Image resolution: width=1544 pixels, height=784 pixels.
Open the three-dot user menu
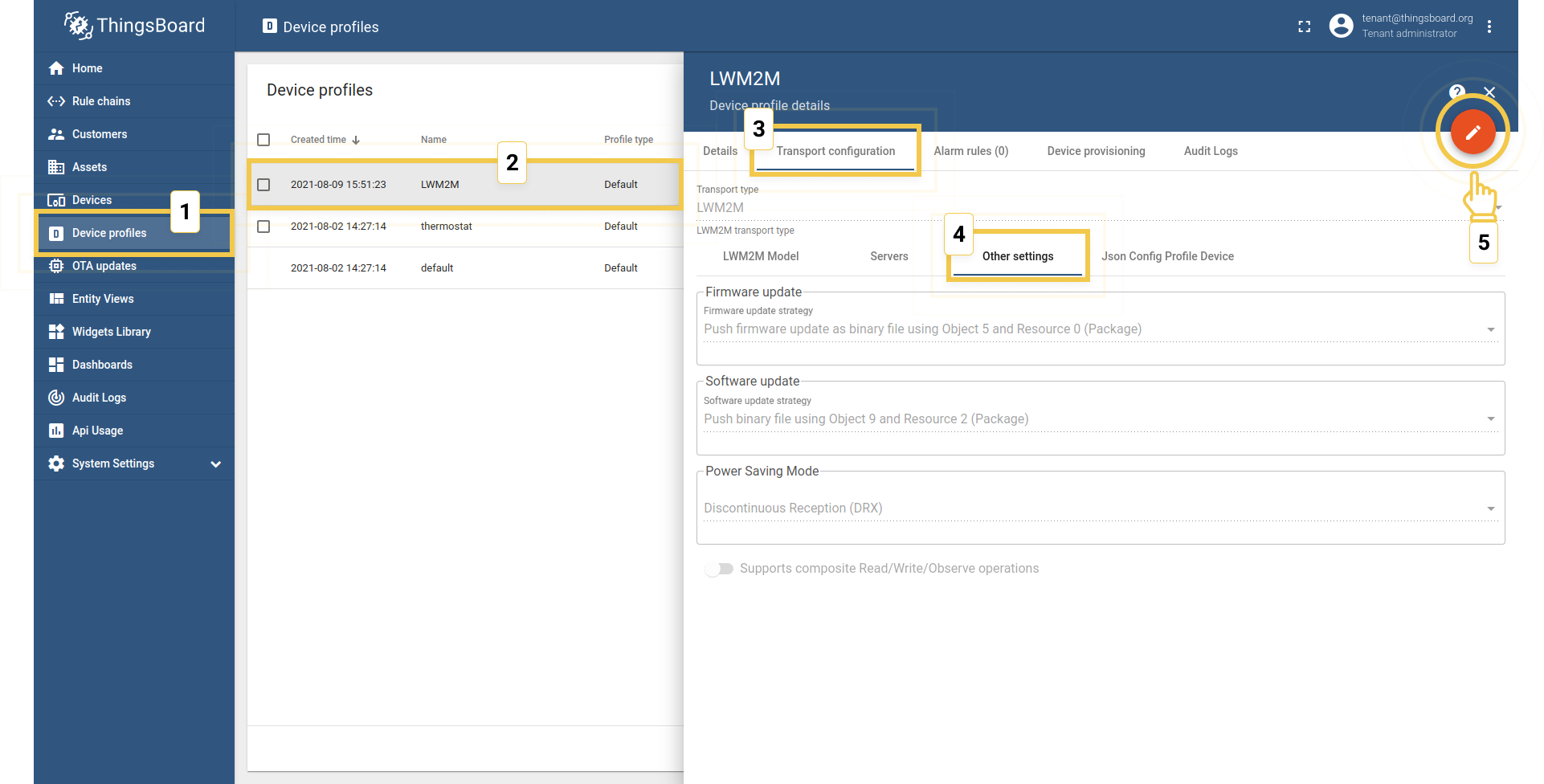[x=1489, y=27]
